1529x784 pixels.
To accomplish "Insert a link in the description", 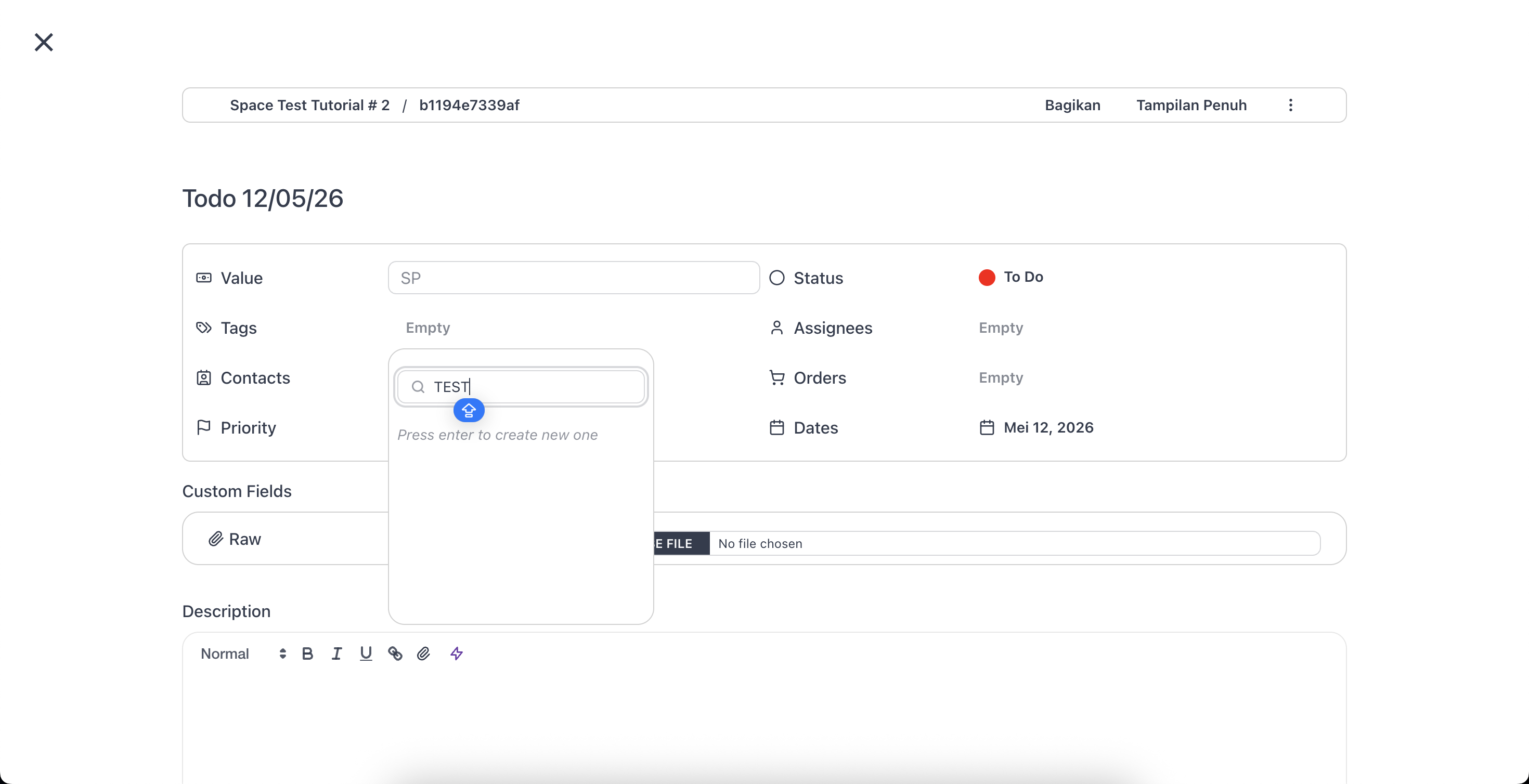I will pyautogui.click(x=395, y=654).
